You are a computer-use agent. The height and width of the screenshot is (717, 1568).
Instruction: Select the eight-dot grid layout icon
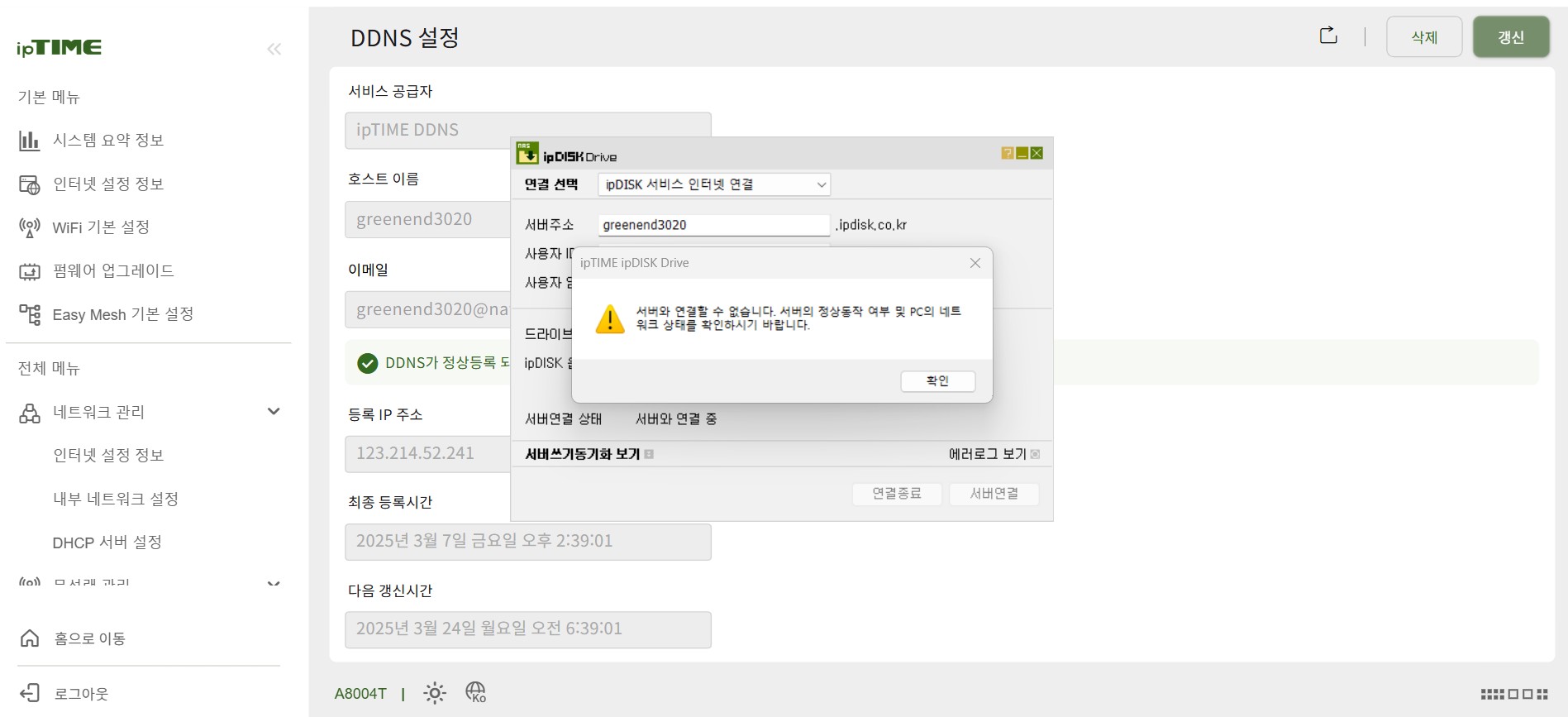pyautogui.click(x=1493, y=695)
